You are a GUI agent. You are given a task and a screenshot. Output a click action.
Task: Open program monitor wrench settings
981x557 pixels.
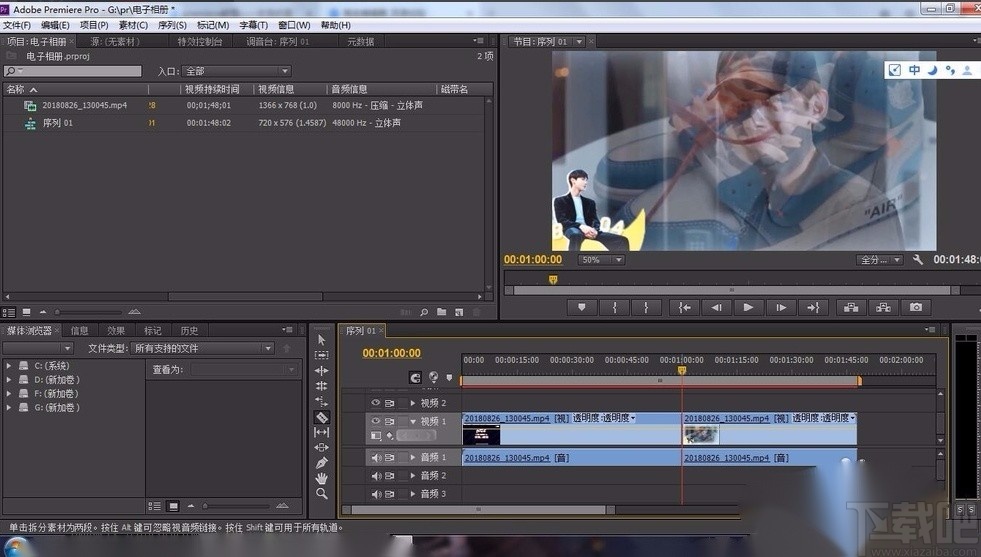(x=918, y=260)
